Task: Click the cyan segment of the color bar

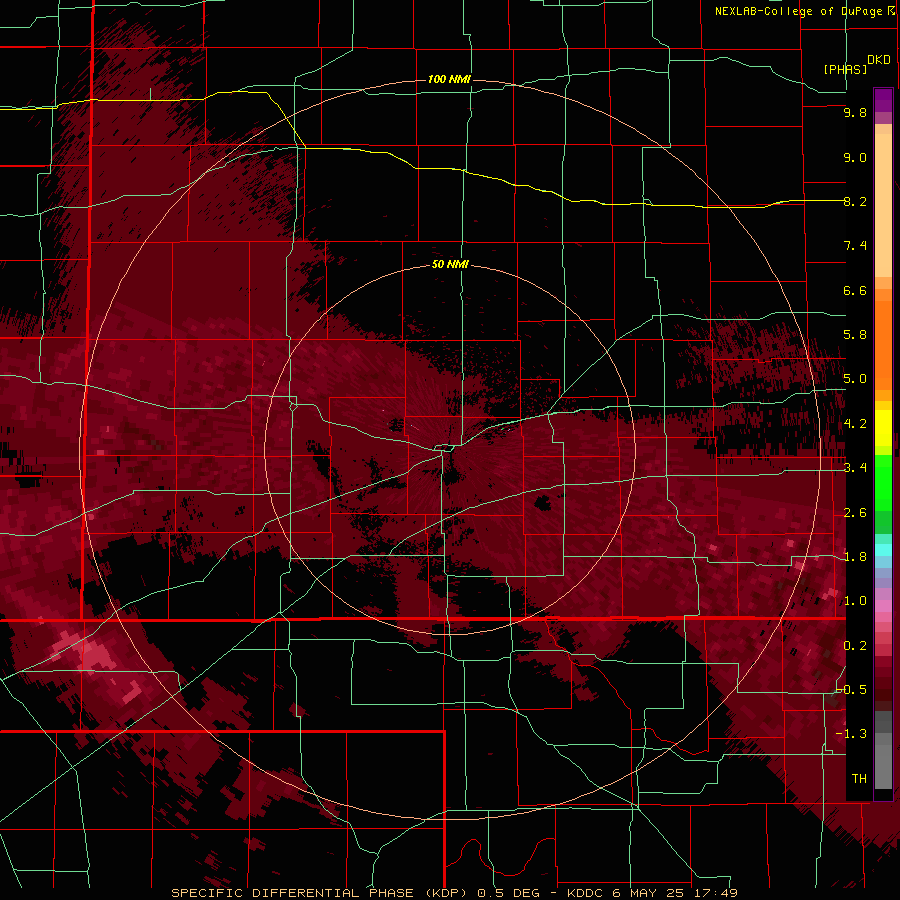Action: tap(883, 550)
